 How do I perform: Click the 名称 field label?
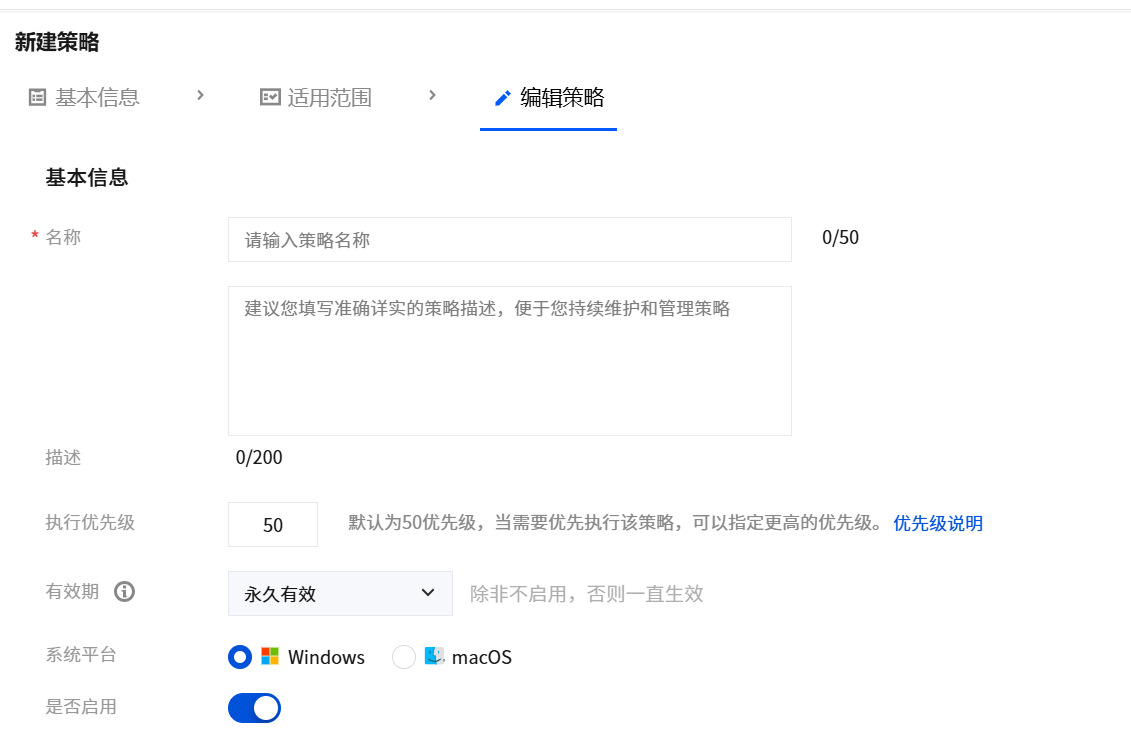coord(63,237)
